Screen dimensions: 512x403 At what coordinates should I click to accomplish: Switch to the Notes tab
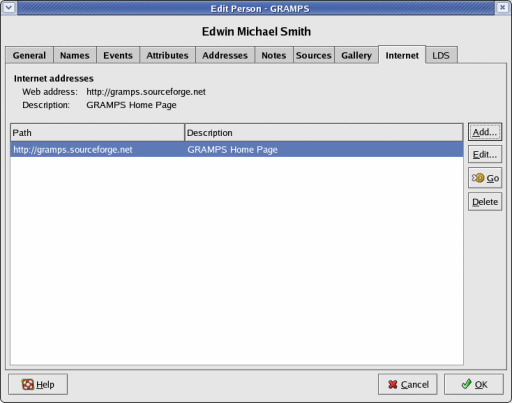[274, 55]
